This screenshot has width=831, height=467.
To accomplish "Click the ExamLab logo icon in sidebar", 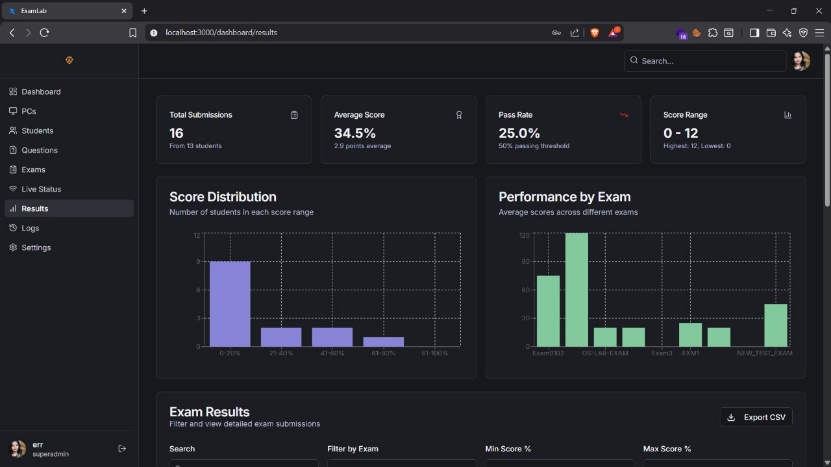I will tap(69, 60).
